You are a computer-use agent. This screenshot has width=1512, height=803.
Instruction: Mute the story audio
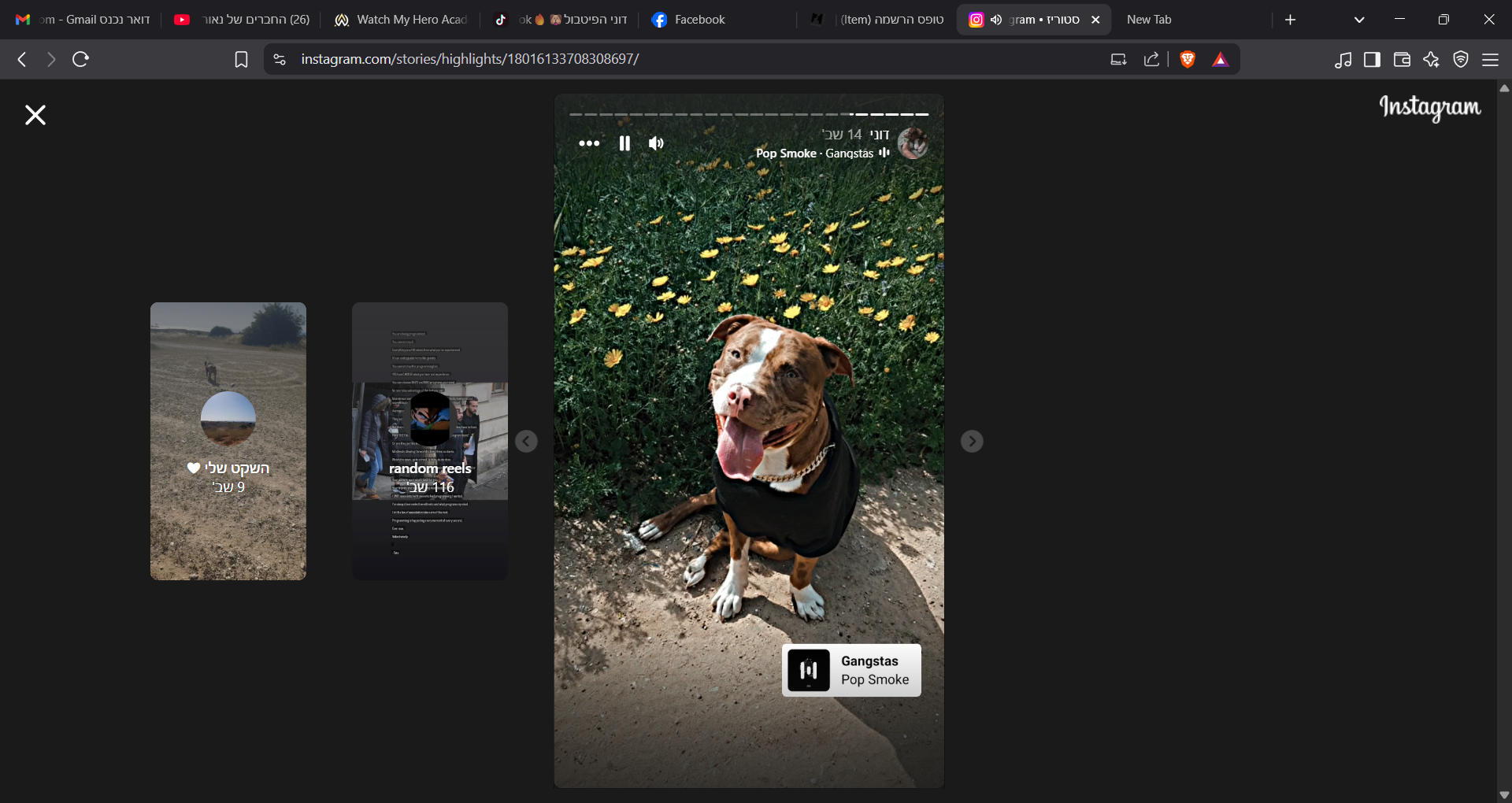pos(656,143)
